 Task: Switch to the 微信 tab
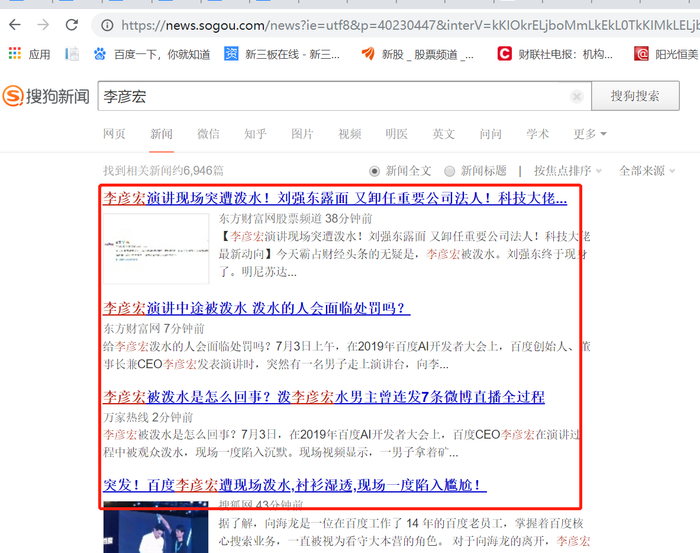coord(208,134)
